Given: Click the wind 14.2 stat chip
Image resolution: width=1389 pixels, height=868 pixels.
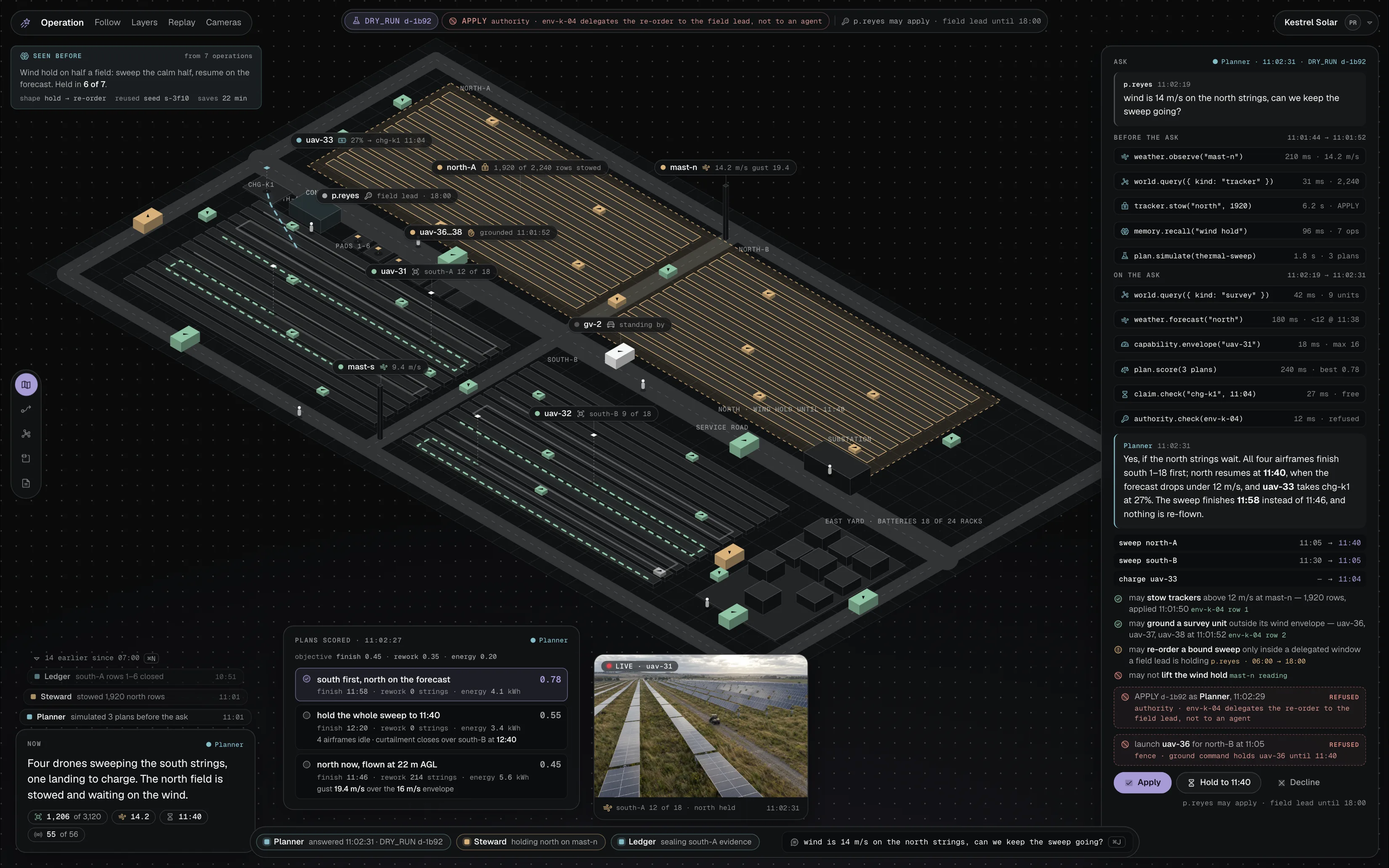Looking at the screenshot, I should [133, 817].
